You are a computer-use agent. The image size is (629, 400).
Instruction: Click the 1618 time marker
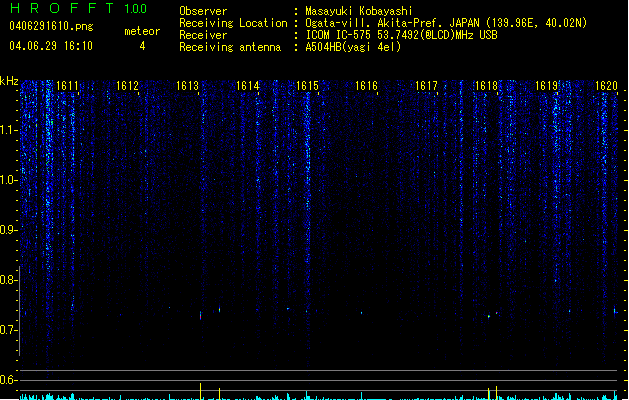[486, 86]
